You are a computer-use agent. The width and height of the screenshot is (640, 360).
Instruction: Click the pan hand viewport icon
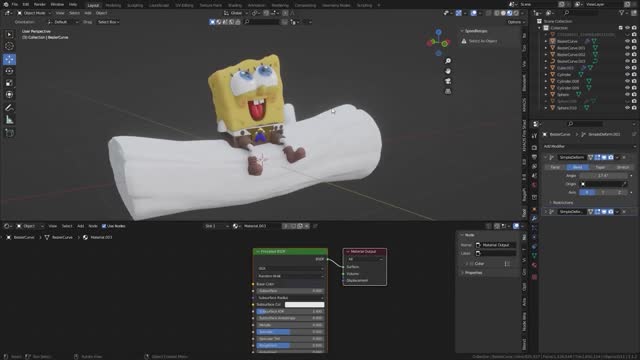point(448,71)
